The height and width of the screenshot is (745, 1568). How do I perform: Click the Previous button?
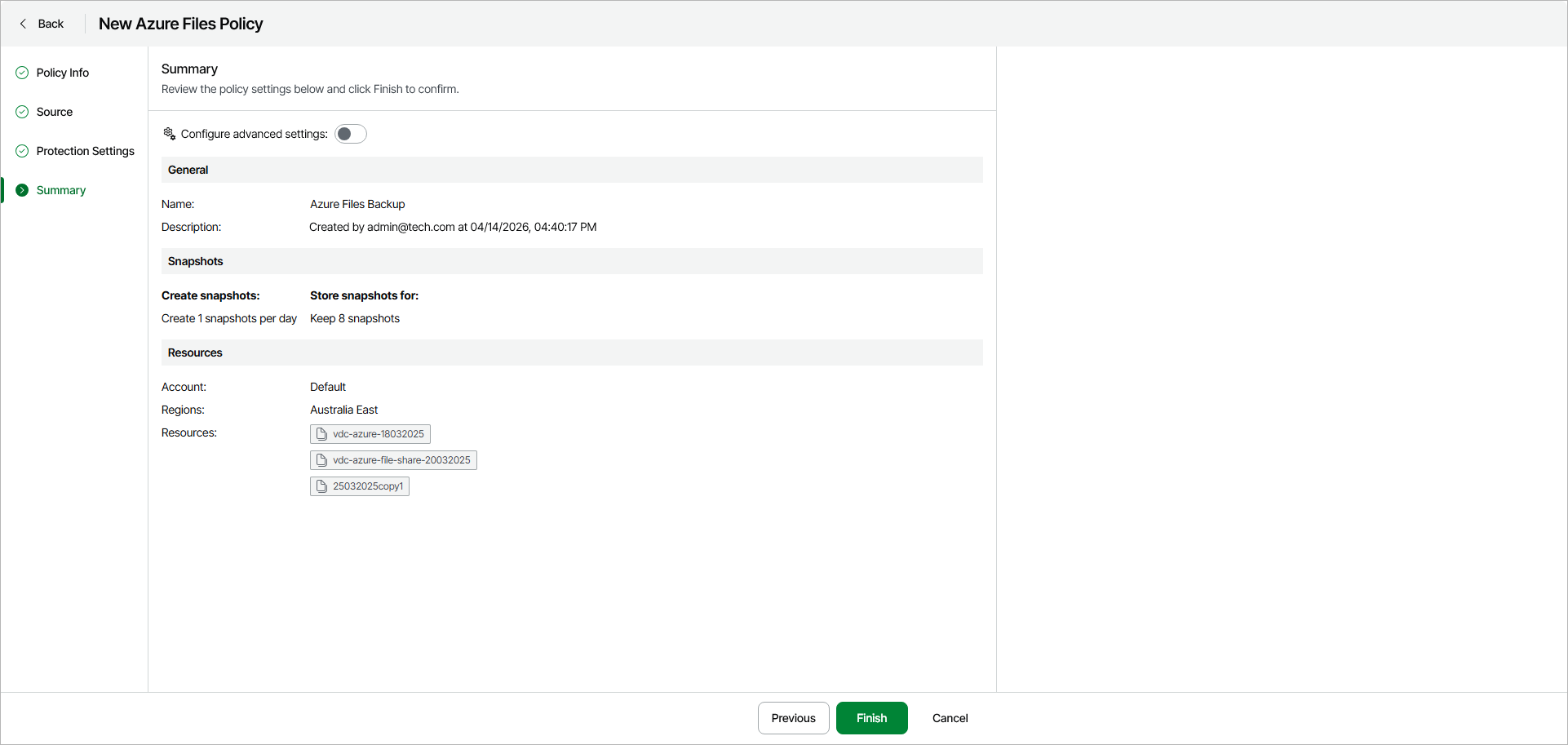[x=793, y=718]
